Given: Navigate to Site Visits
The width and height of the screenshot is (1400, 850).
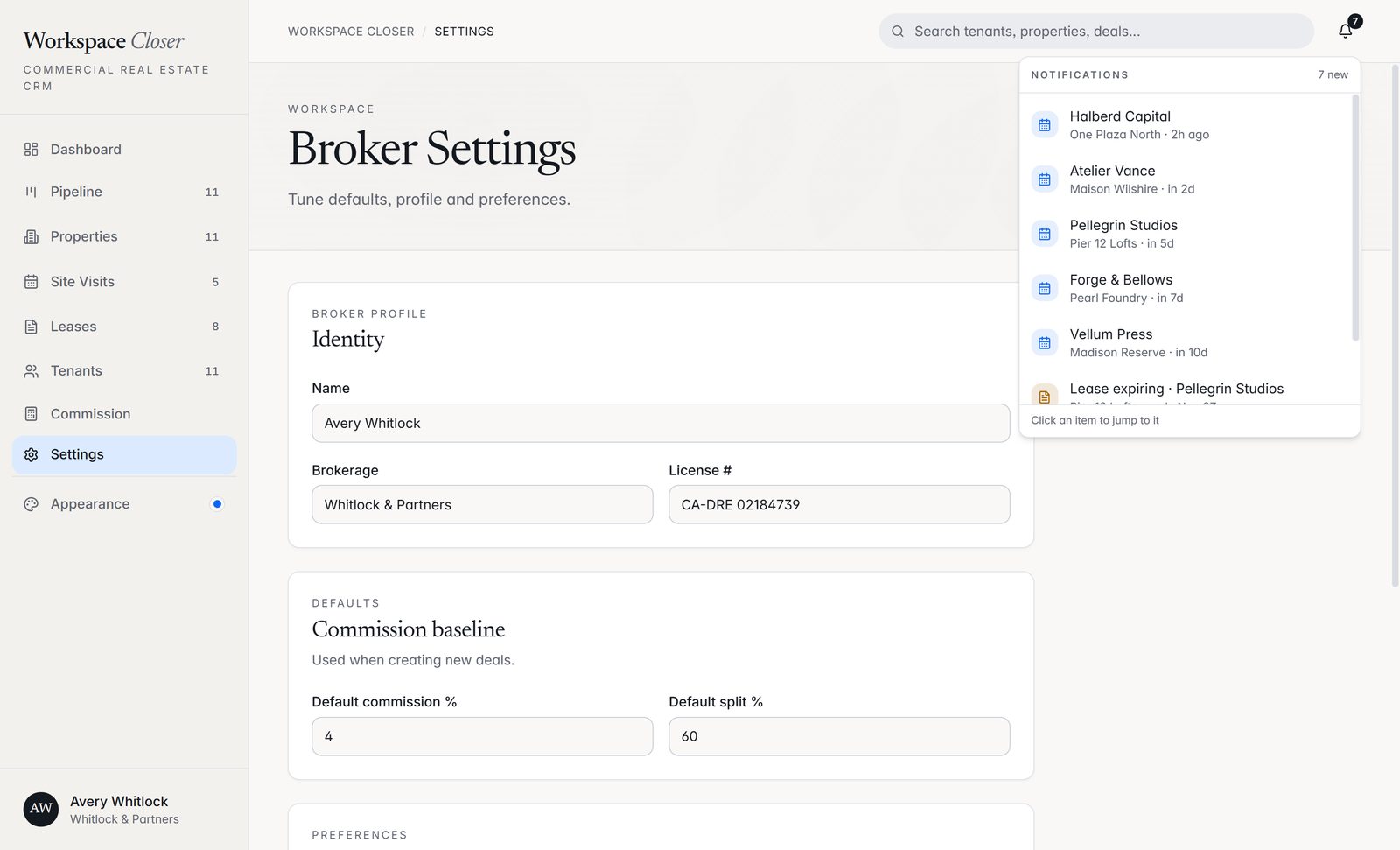Looking at the screenshot, I should point(124,282).
